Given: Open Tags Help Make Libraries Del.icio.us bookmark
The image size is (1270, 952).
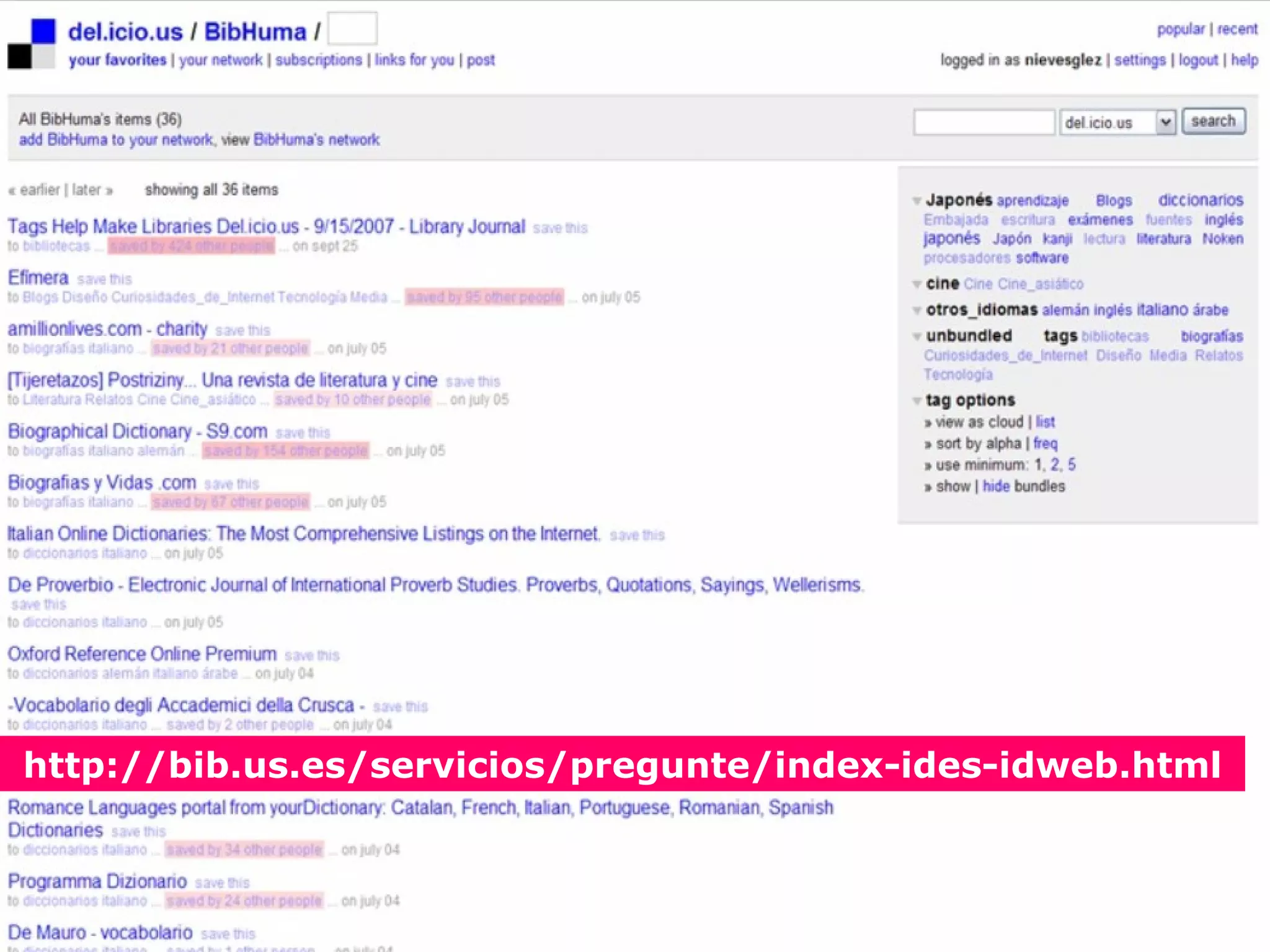Looking at the screenshot, I should coord(266,226).
